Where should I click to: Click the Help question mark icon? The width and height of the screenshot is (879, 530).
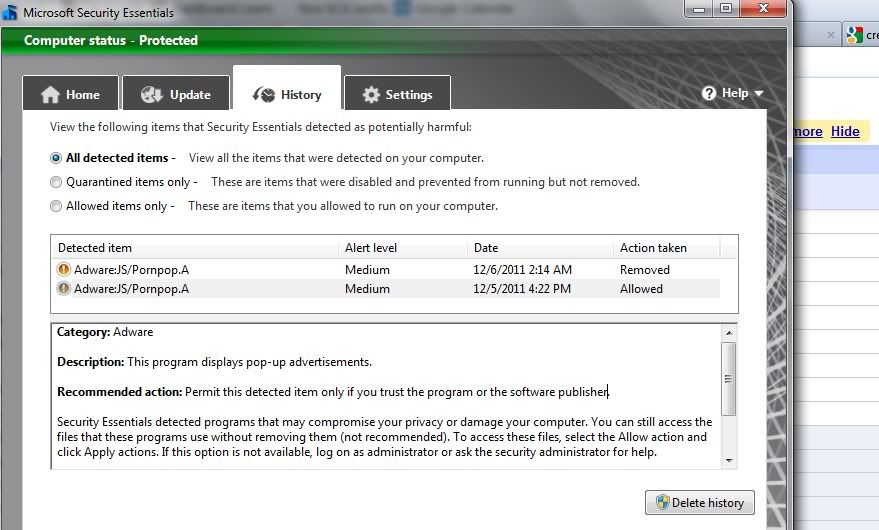[x=709, y=93]
